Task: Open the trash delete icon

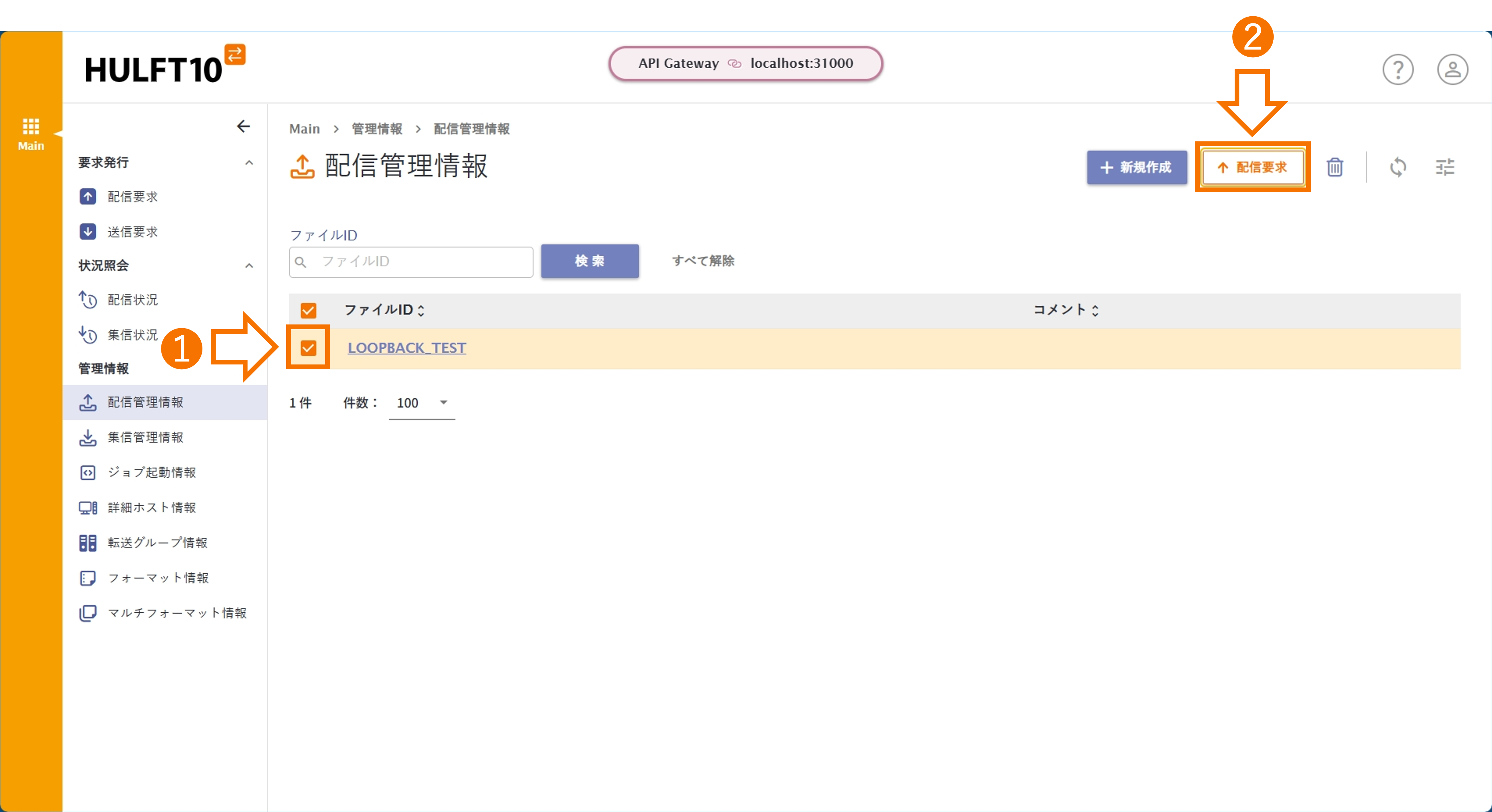Action: (x=1334, y=167)
